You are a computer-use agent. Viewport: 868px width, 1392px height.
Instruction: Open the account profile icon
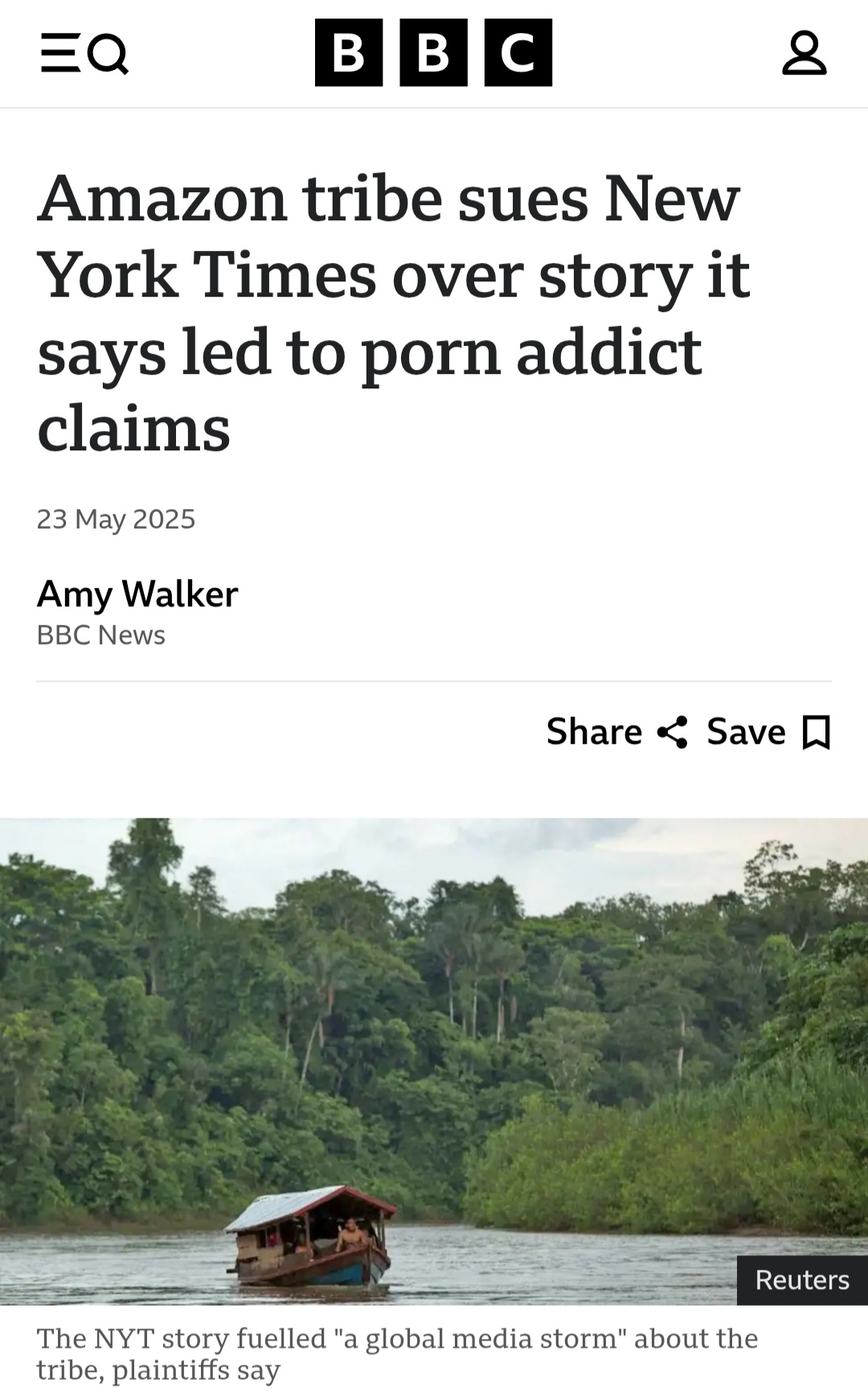(x=805, y=53)
